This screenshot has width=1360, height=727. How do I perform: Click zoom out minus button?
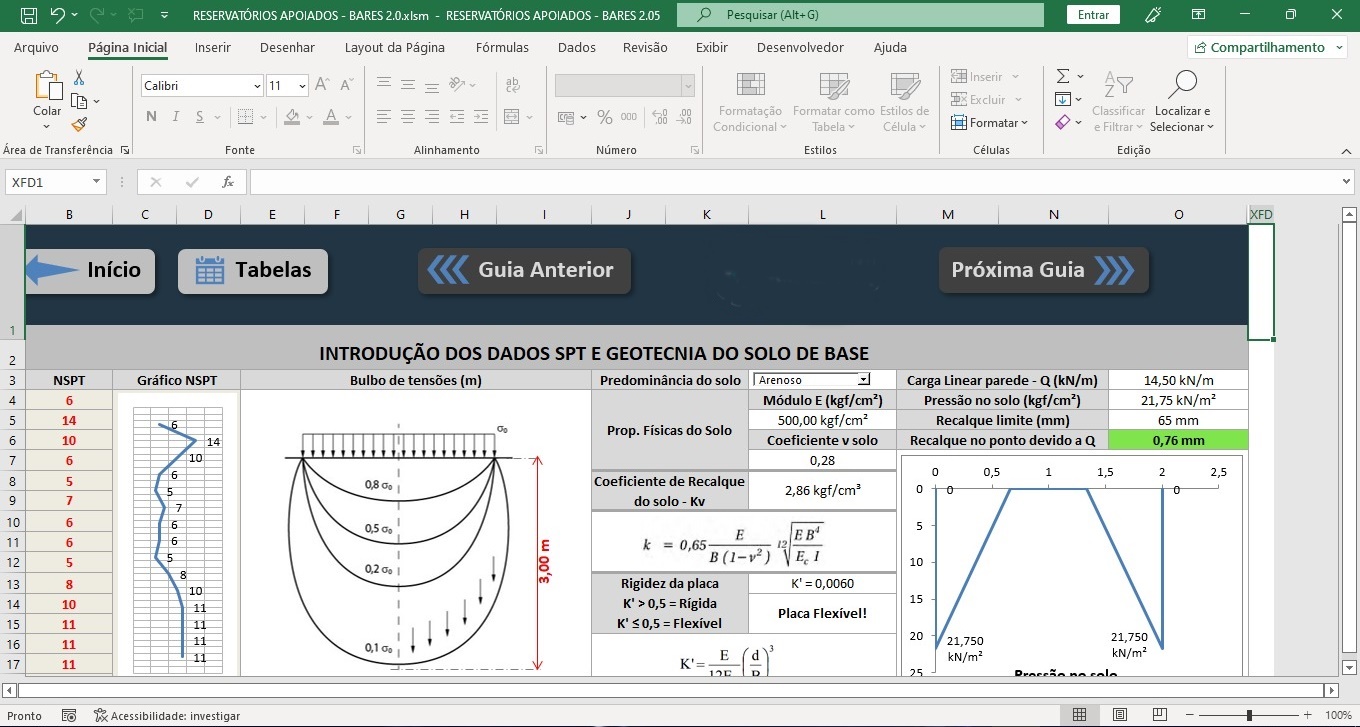[x=1189, y=715]
